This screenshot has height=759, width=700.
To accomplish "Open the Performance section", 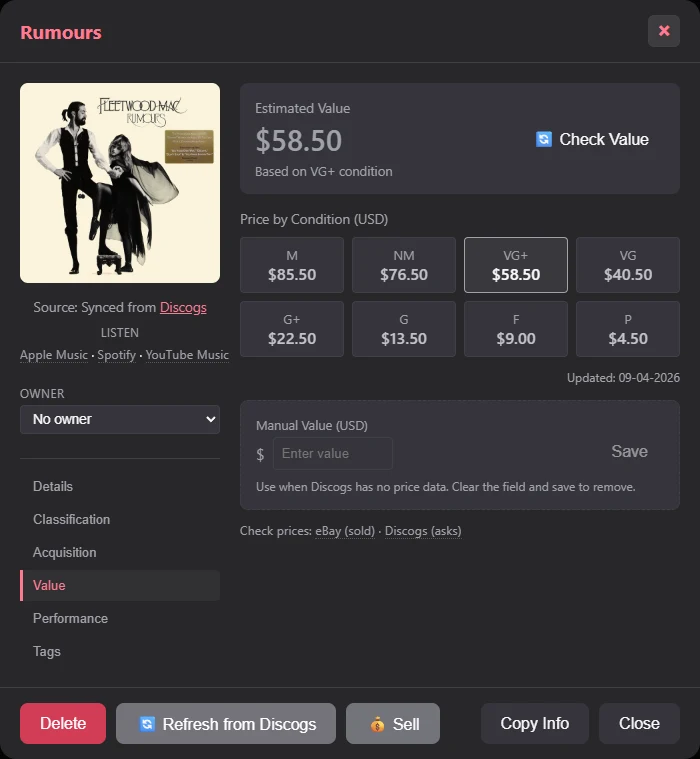I will point(120,618).
